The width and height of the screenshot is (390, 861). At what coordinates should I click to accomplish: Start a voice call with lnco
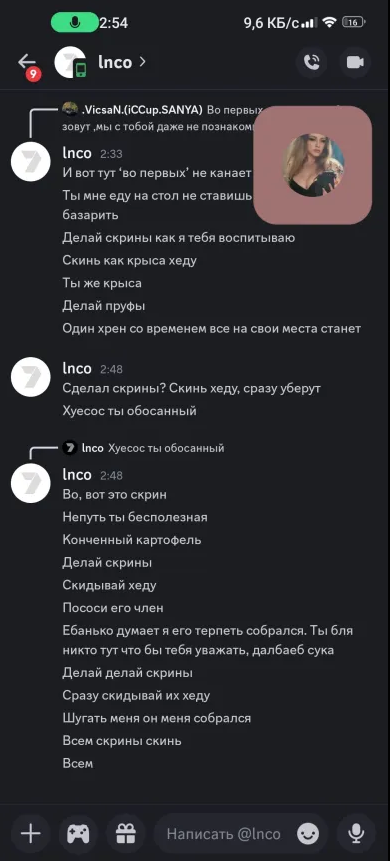(x=312, y=62)
